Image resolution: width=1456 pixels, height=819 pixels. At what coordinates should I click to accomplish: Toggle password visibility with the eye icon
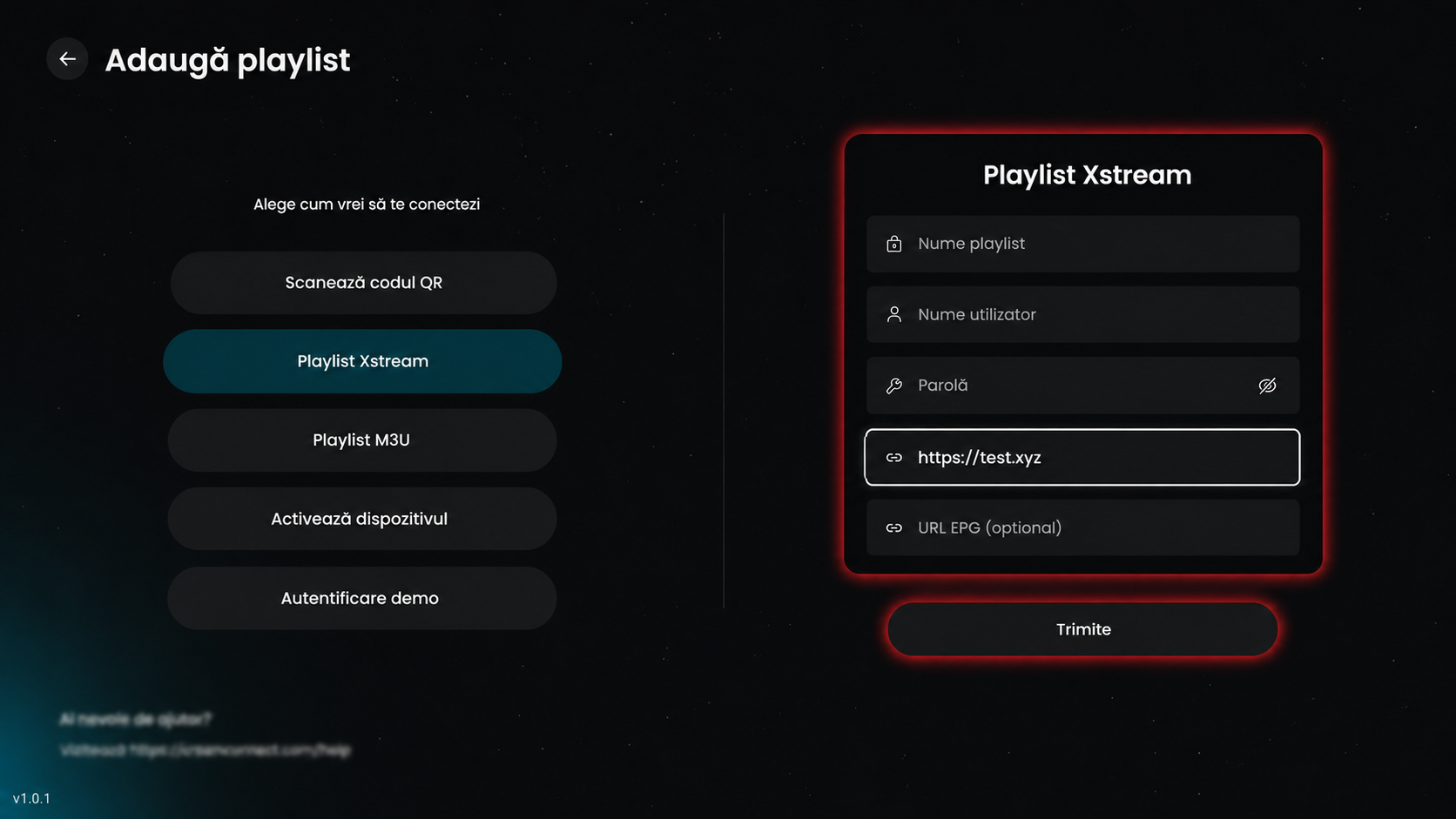1267,386
